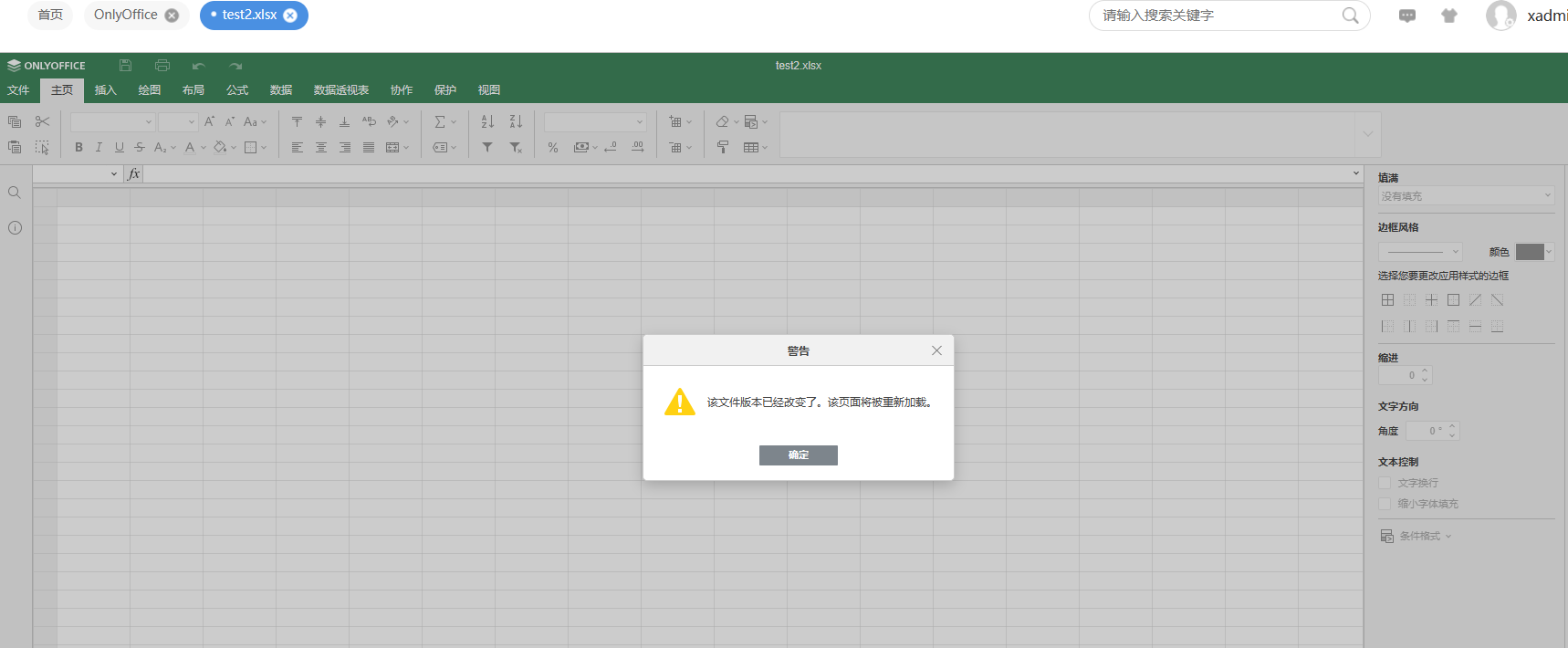Click the Sort ascending A-Z icon
The height and width of the screenshot is (648, 1568).
(x=487, y=121)
